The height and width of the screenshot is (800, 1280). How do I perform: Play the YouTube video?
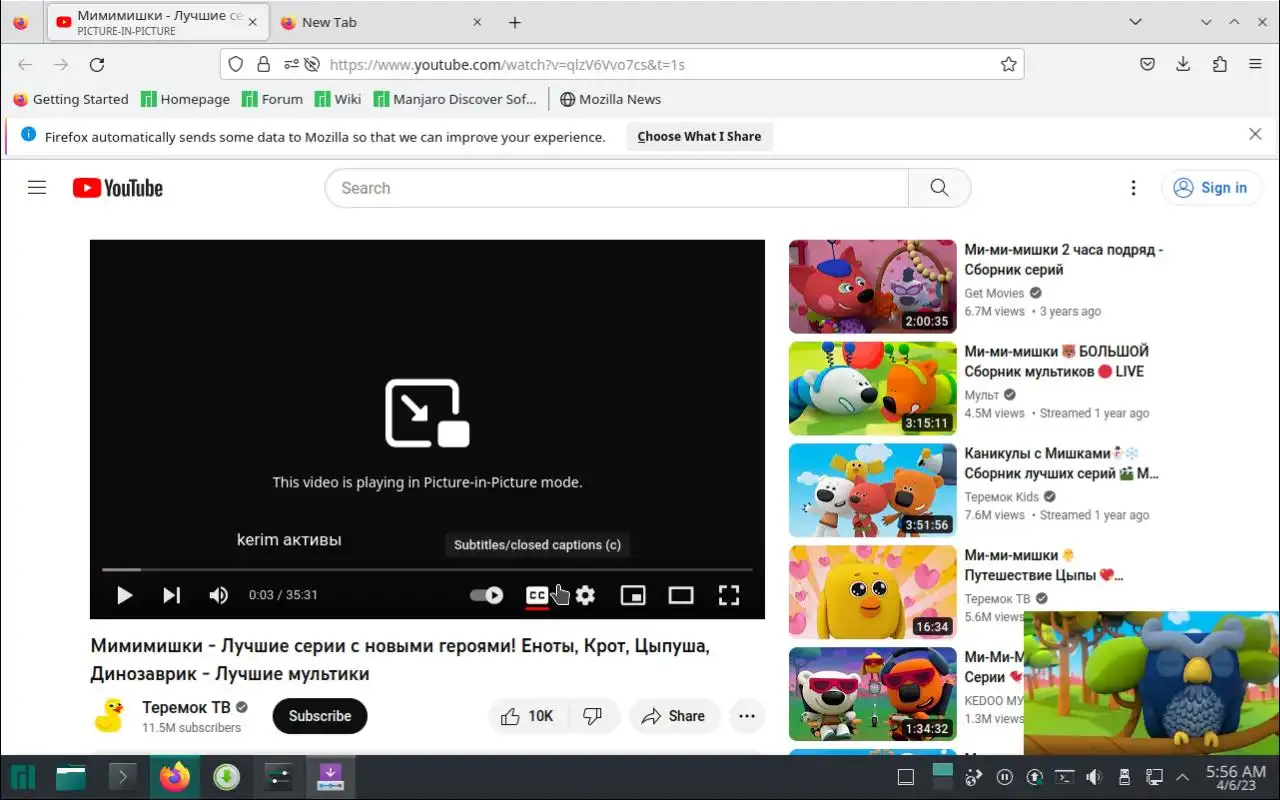tap(124, 595)
